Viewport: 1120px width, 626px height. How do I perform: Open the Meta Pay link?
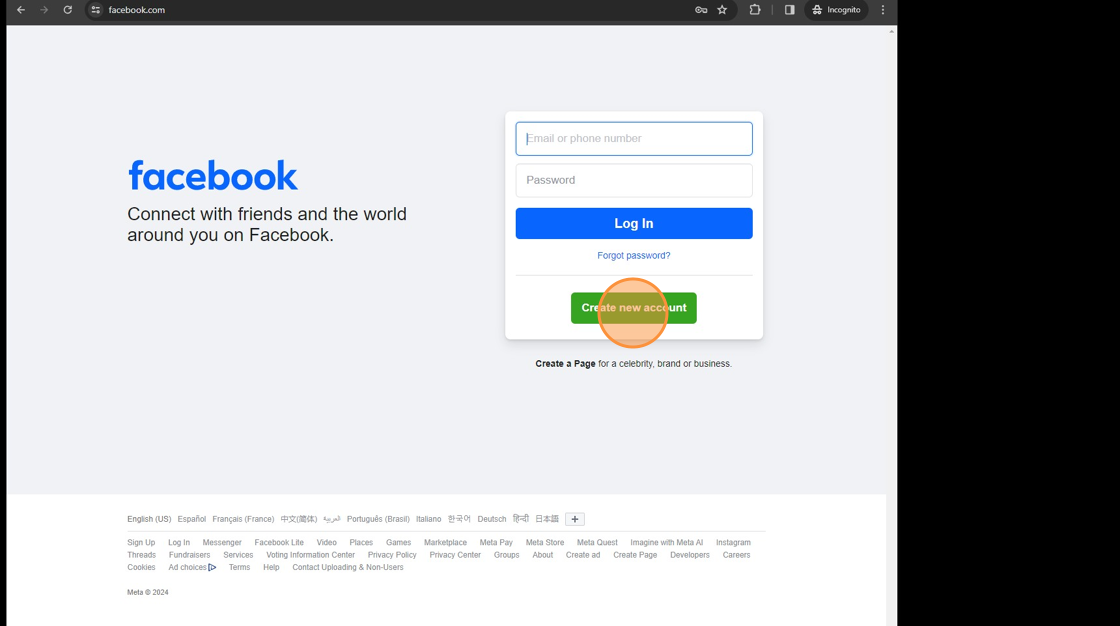(496, 543)
